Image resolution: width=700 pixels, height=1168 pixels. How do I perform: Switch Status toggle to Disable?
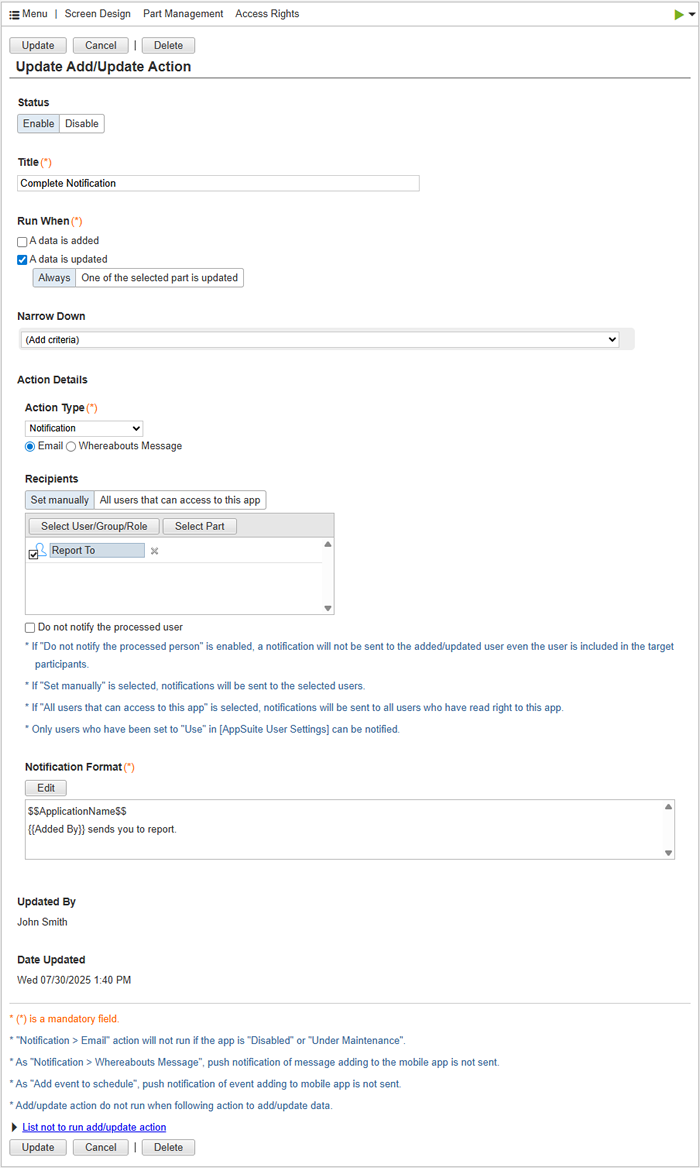pos(82,124)
